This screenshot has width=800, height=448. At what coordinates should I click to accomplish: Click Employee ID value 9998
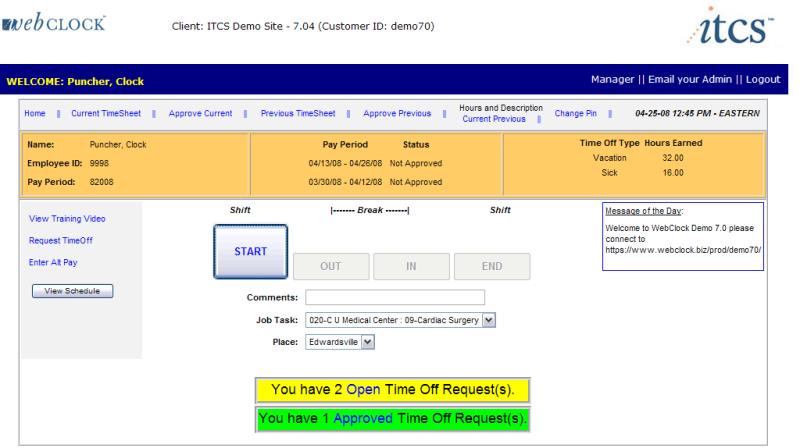[99, 163]
